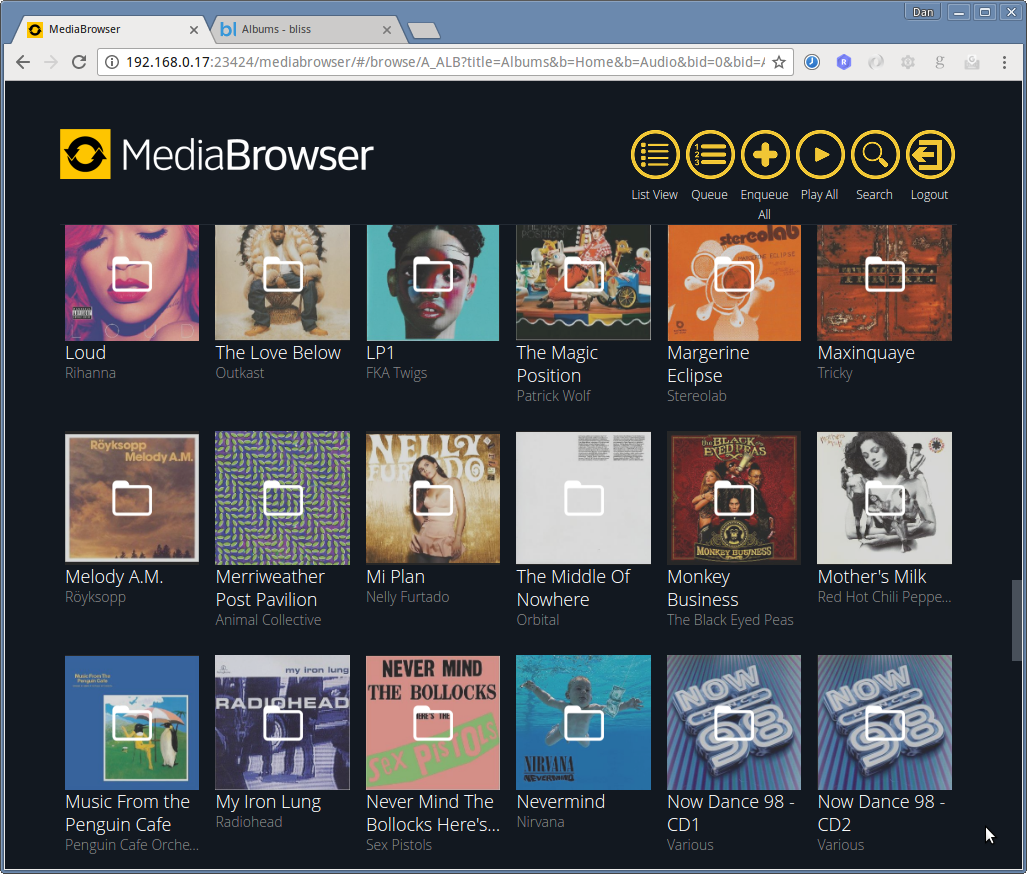Open Merriweather Post Pavilion album cover
This screenshot has height=874, width=1027.
282,497
